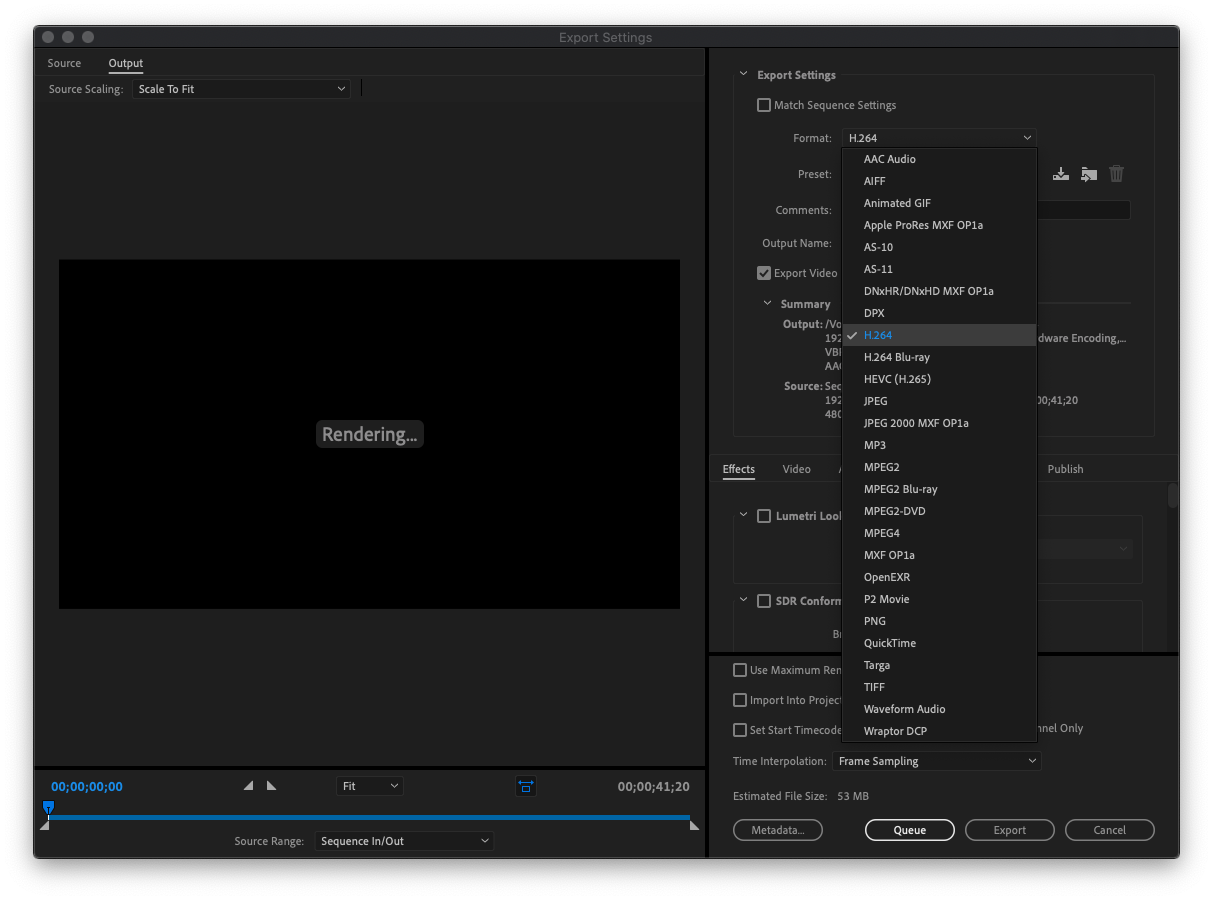This screenshot has width=1213, height=900.
Task: Open the Source Scaling dropdown
Action: coord(241,89)
